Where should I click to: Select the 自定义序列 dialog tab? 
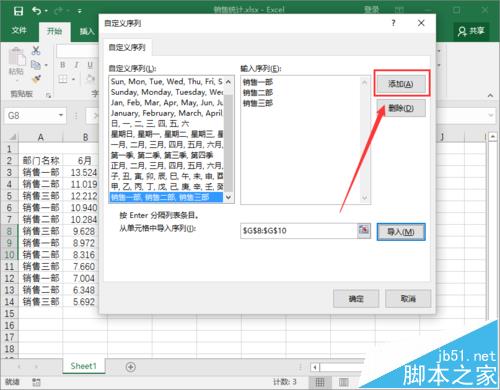pos(127,47)
